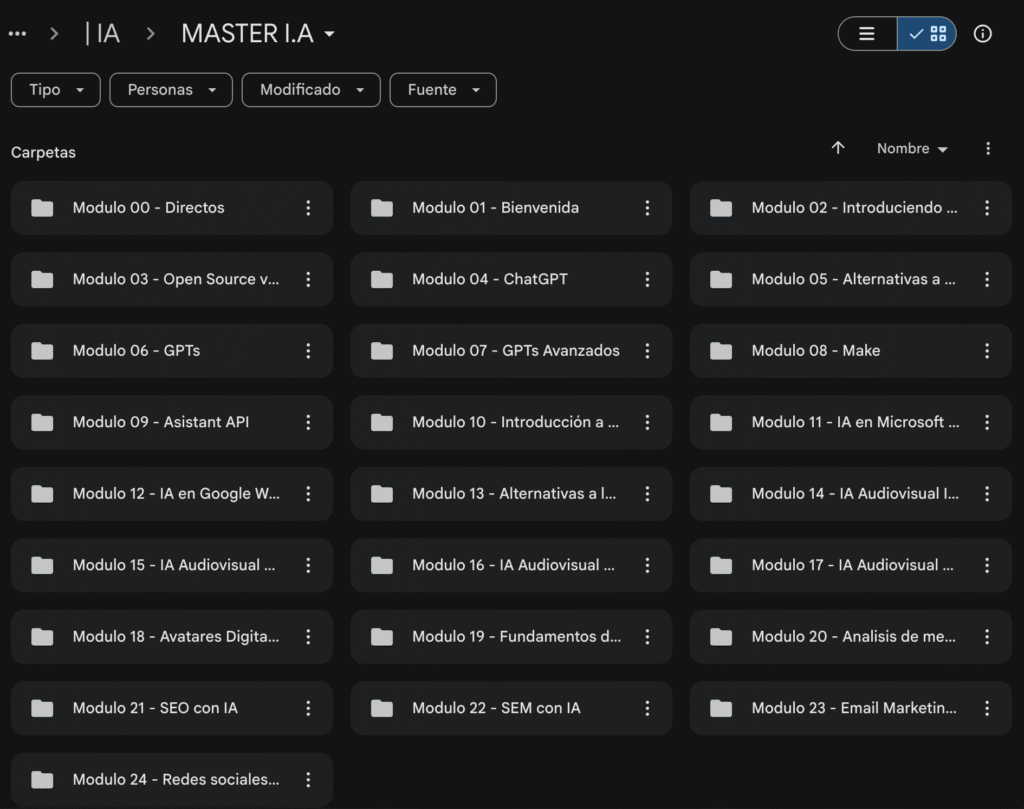Open the Fuente filter dropdown
Viewport: 1024px width, 809px height.
[x=443, y=90]
